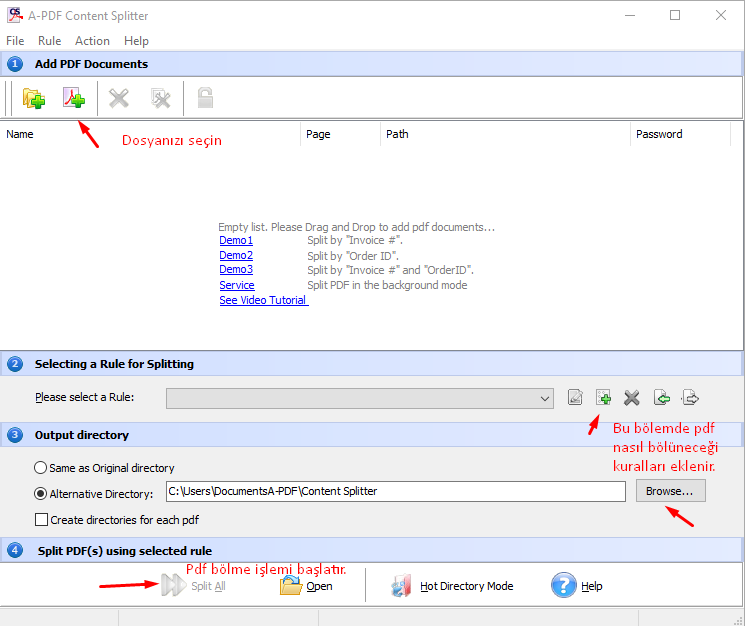Screen dimensions: 745x626
Task: Click the 'Empty list. Please Drag and Drop' message
Action: 356,227
